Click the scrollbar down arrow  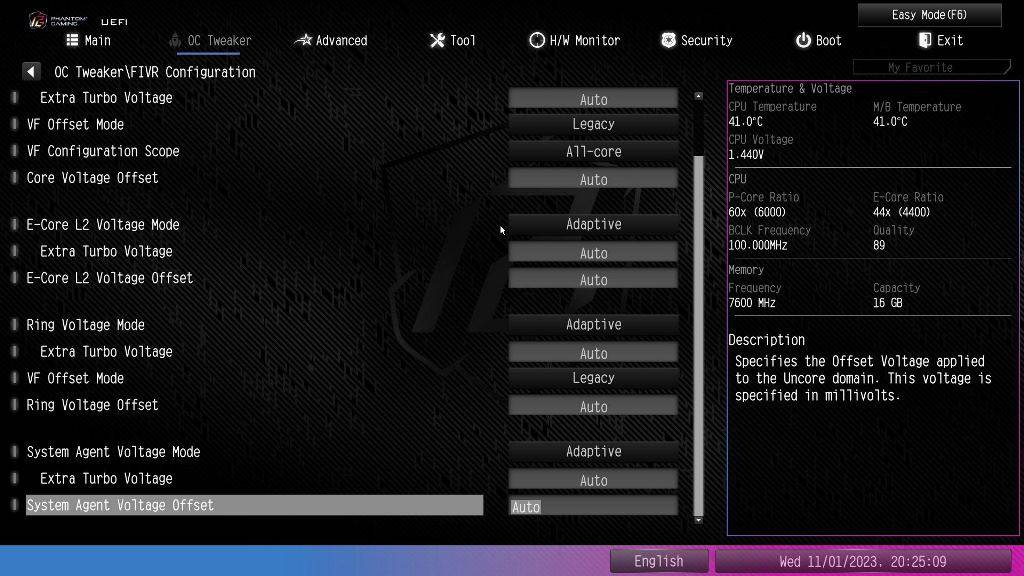pos(698,520)
